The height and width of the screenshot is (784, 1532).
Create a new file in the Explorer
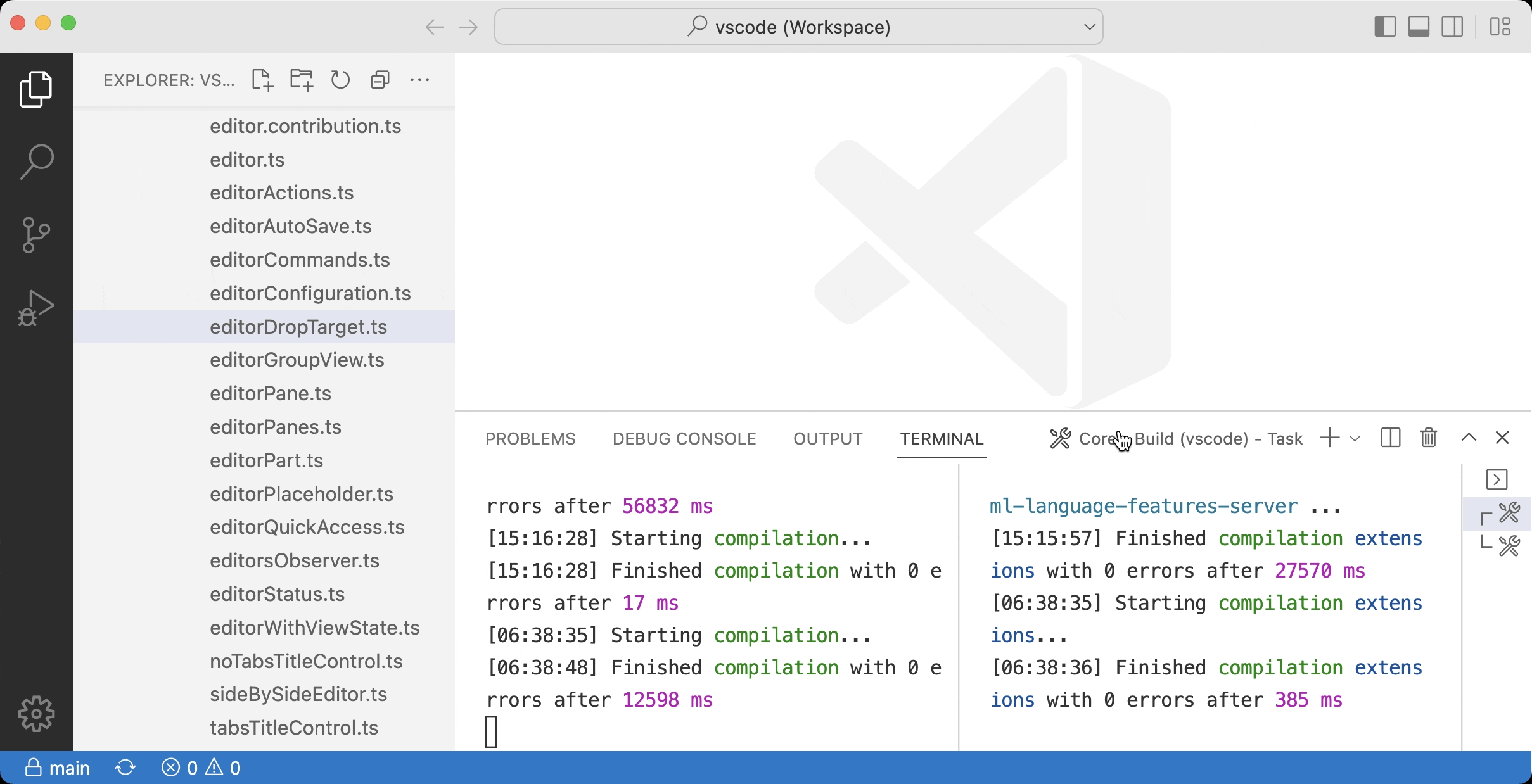pos(262,80)
